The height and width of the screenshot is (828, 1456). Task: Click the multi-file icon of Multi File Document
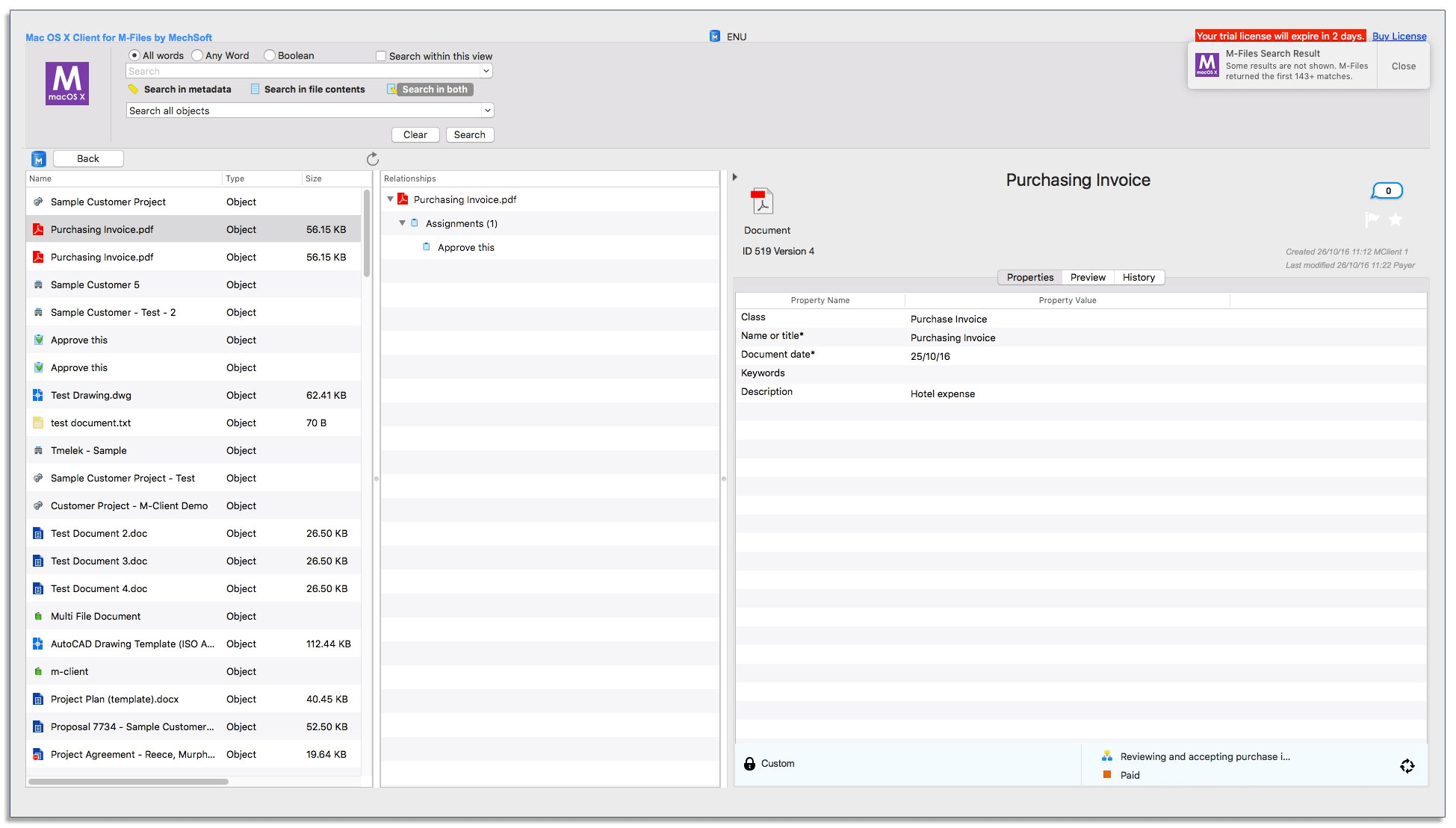tap(38, 617)
